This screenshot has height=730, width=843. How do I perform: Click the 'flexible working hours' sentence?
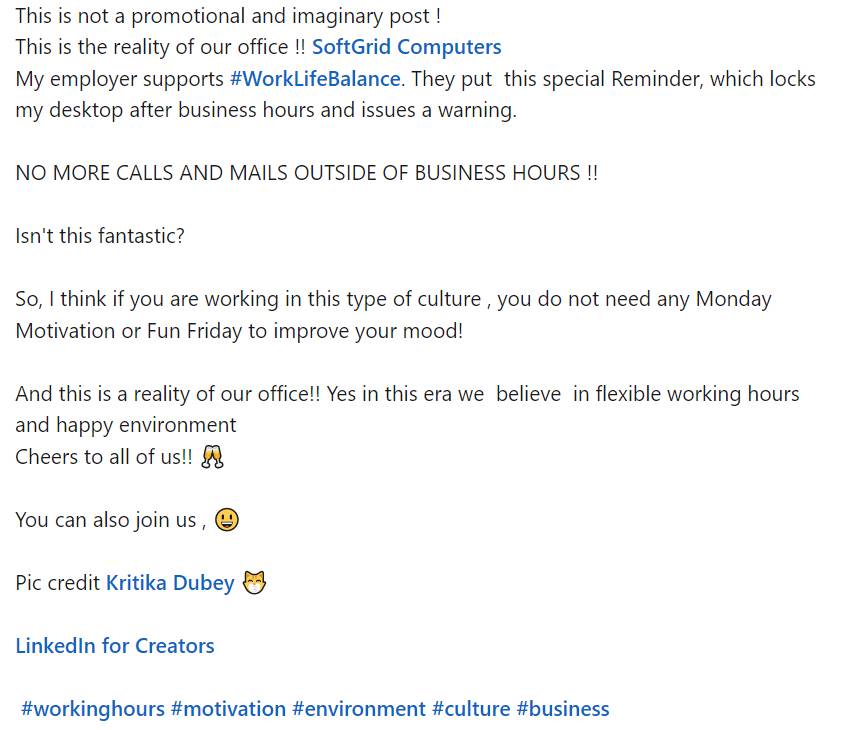coord(407,410)
